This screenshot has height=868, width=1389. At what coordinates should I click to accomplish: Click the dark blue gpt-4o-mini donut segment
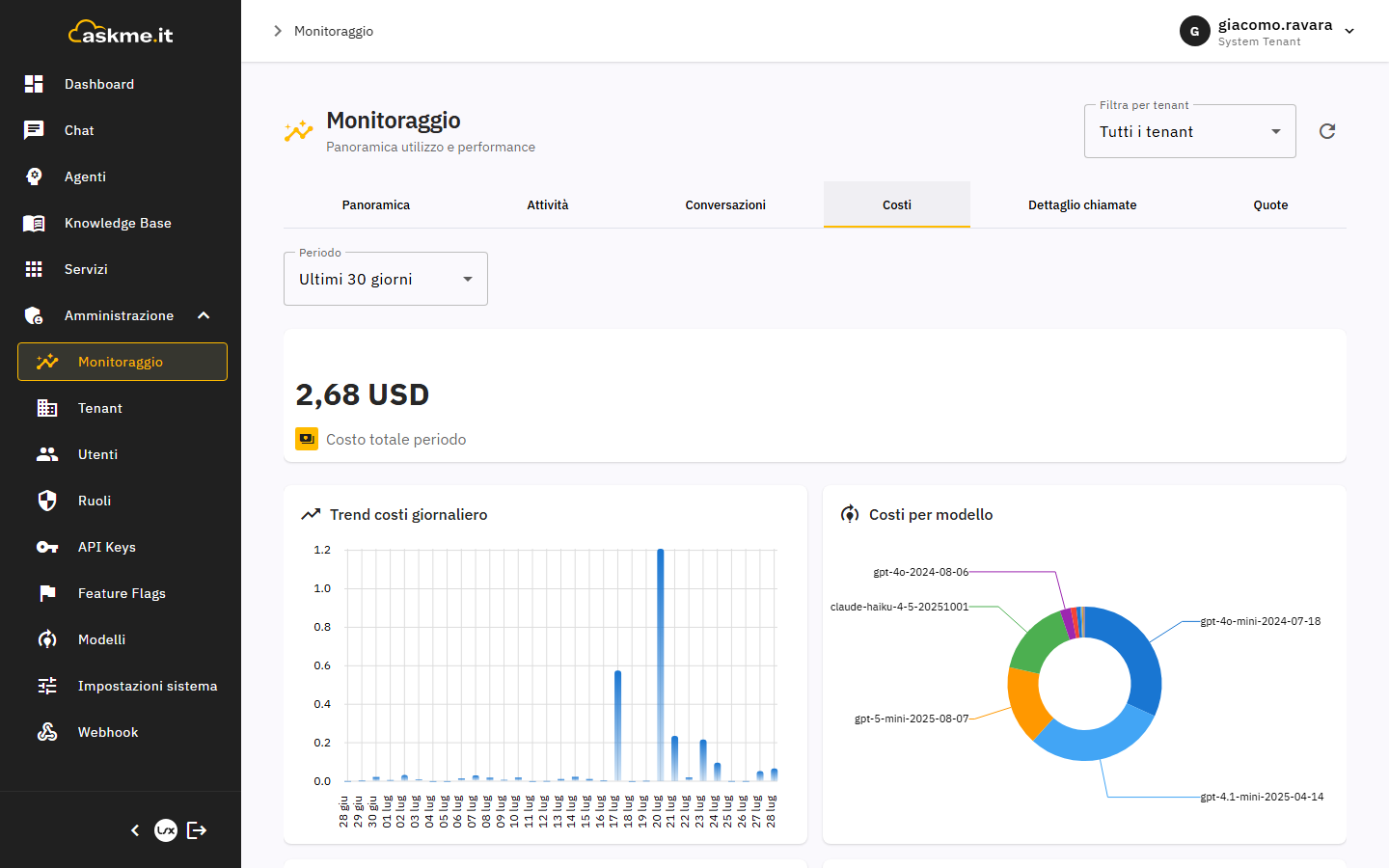(1138, 657)
